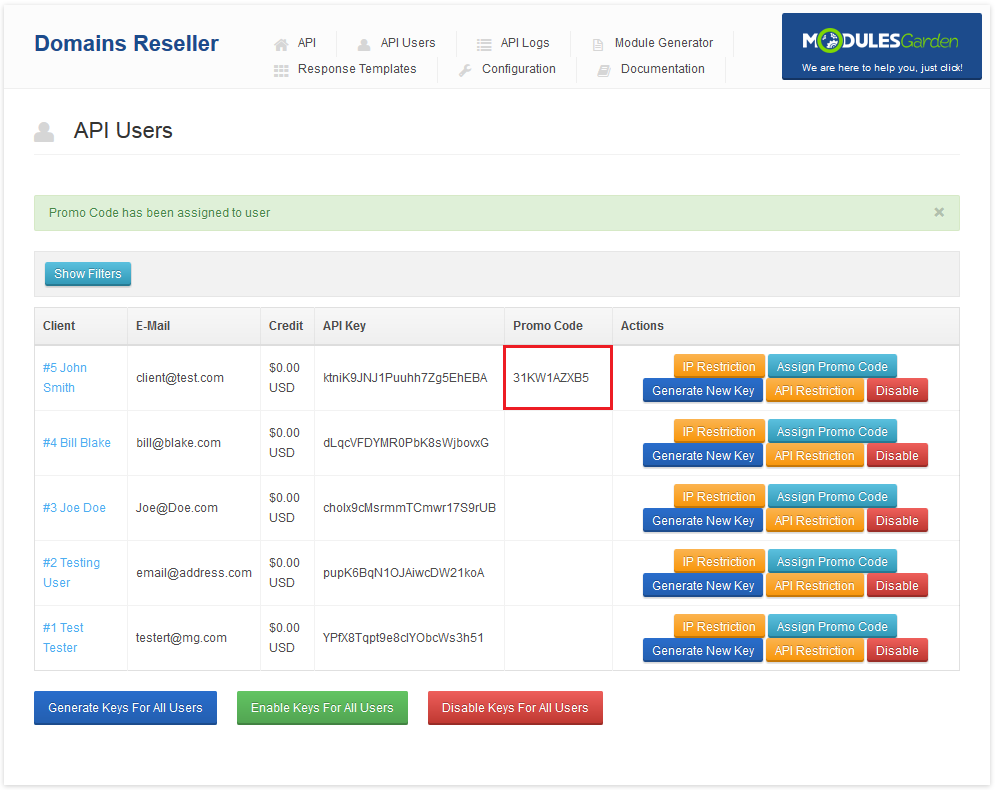Select email testert@mg.com

(181, 637)
